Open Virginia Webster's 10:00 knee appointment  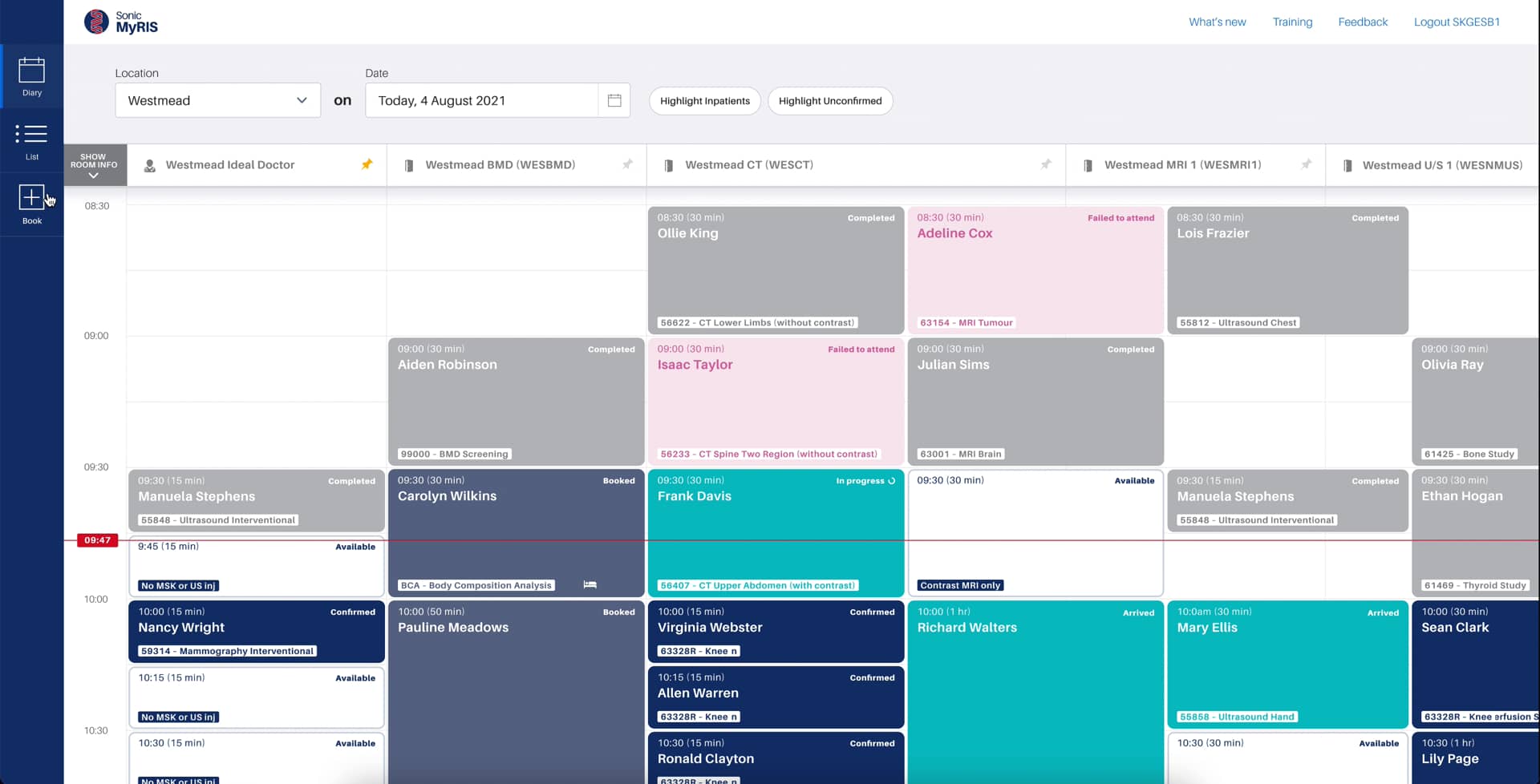pyautogui.click(x=776, y=632)
